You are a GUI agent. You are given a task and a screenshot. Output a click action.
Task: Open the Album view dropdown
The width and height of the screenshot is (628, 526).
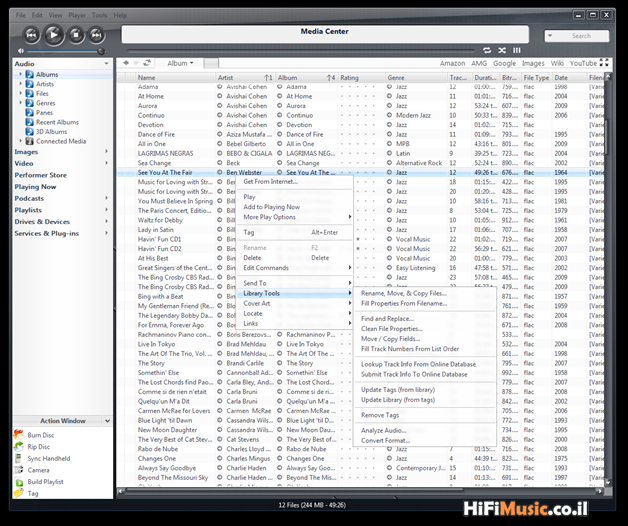pos(180,63)
